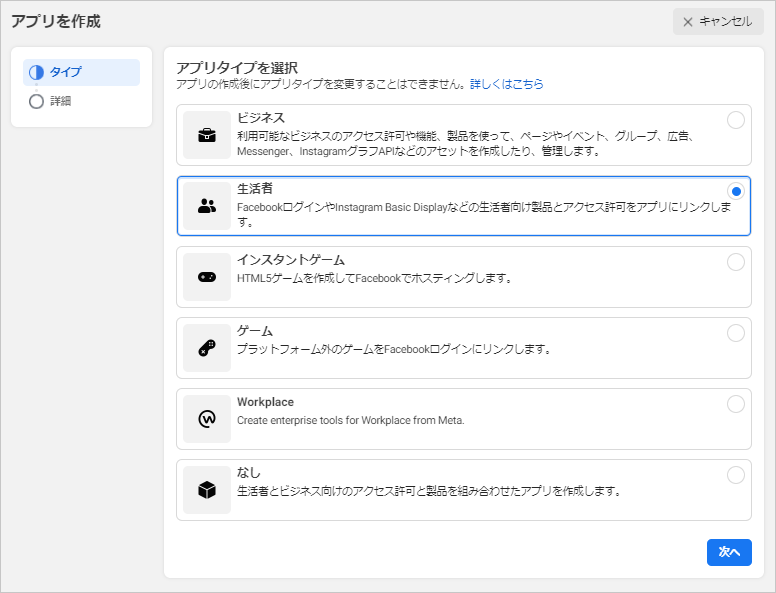Click the アプリタイプを選択 heading
This screenshot has width=776, height=593.
pos(237,67)
